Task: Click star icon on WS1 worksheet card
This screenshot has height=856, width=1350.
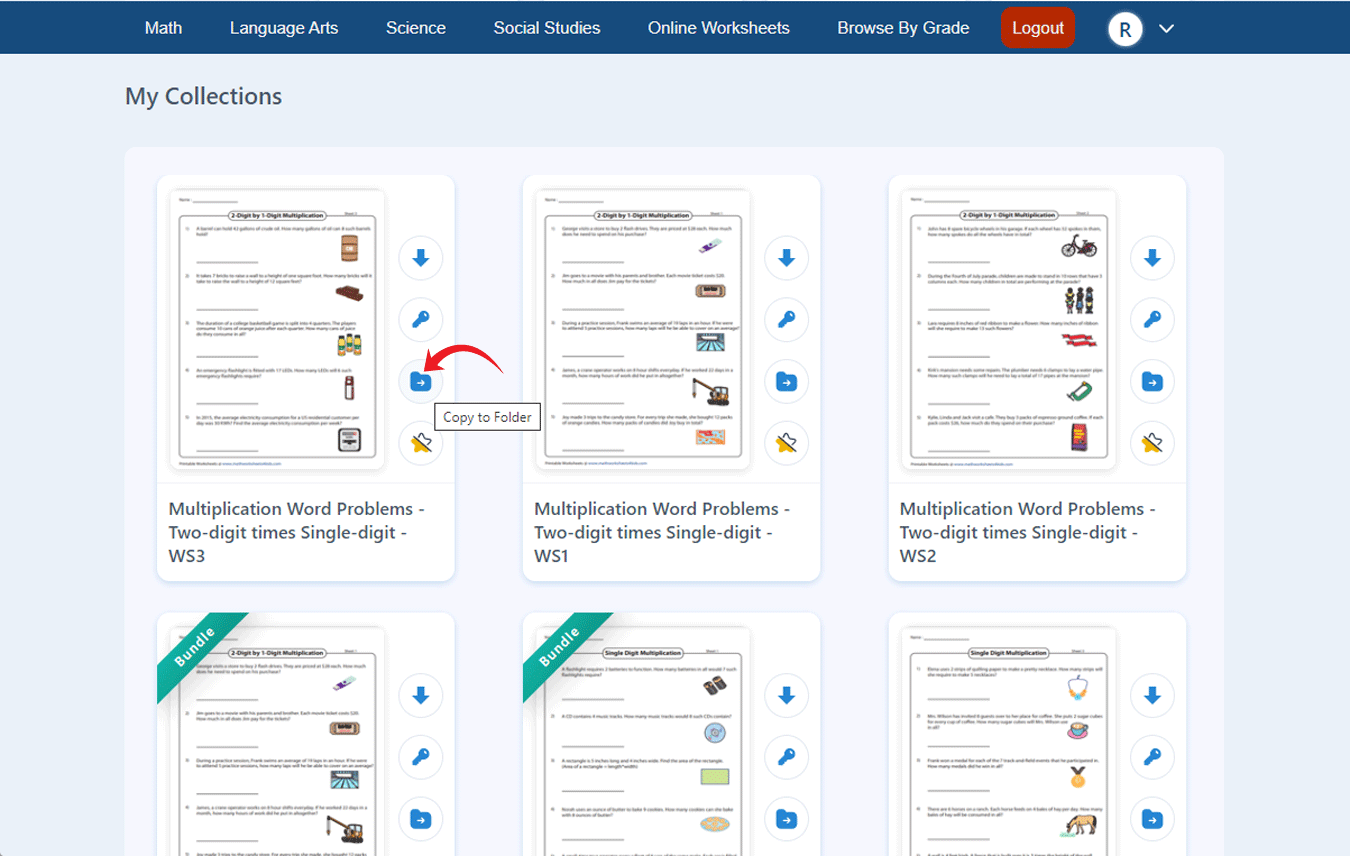Action: 787,443
